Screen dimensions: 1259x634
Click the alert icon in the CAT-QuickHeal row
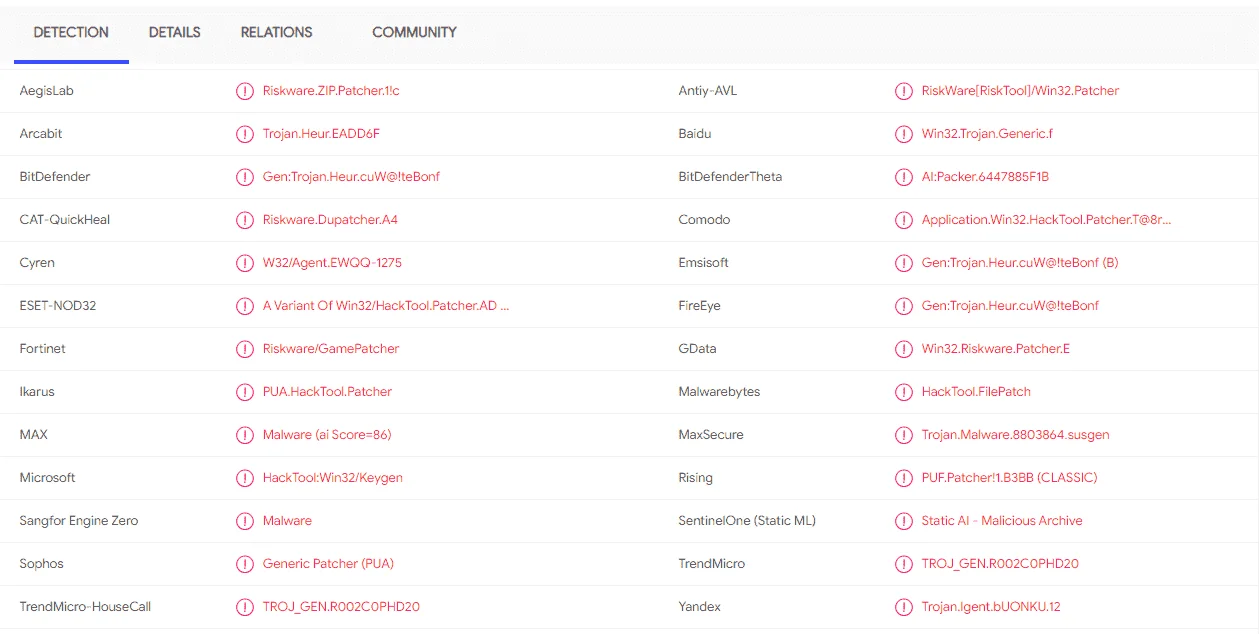245,220
